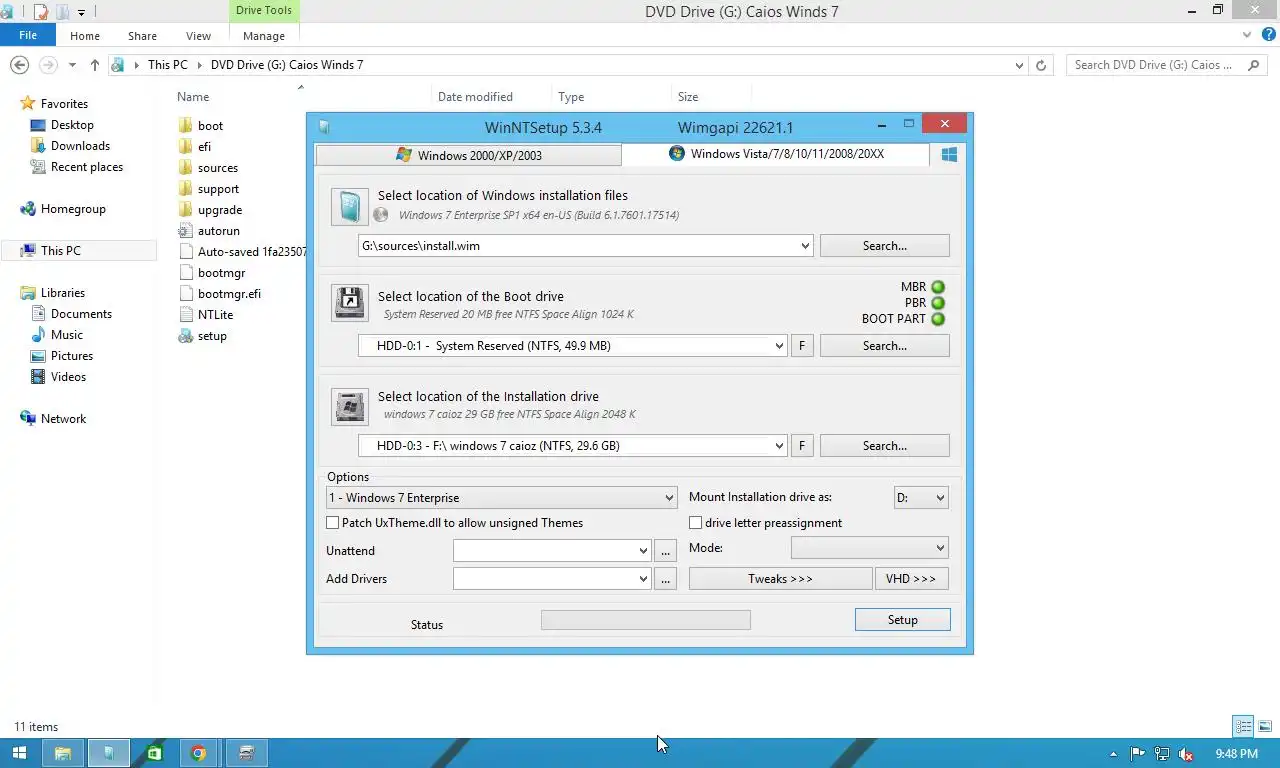Click Search for installation files

pos(884,246)
